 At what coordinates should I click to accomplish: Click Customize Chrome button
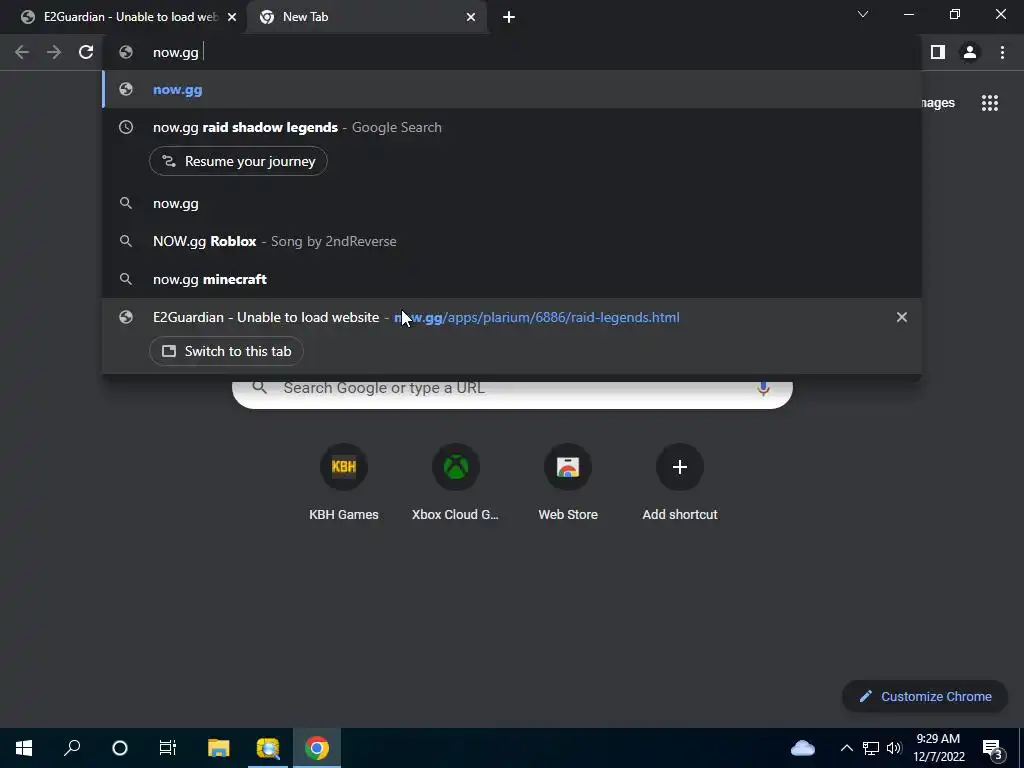pos(925,696)
